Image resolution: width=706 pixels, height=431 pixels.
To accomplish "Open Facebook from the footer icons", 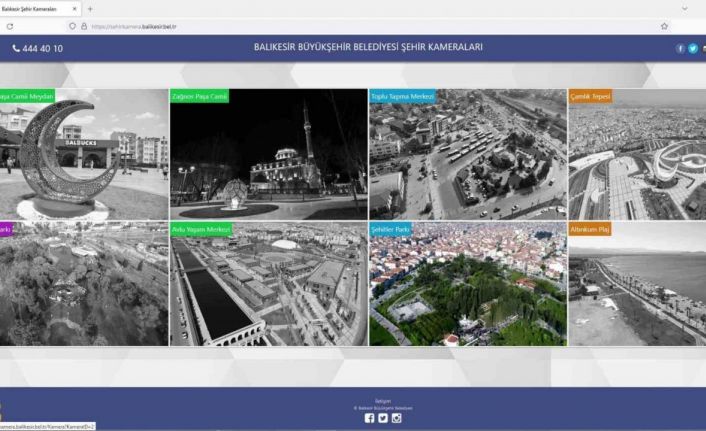I will (369, 418).
